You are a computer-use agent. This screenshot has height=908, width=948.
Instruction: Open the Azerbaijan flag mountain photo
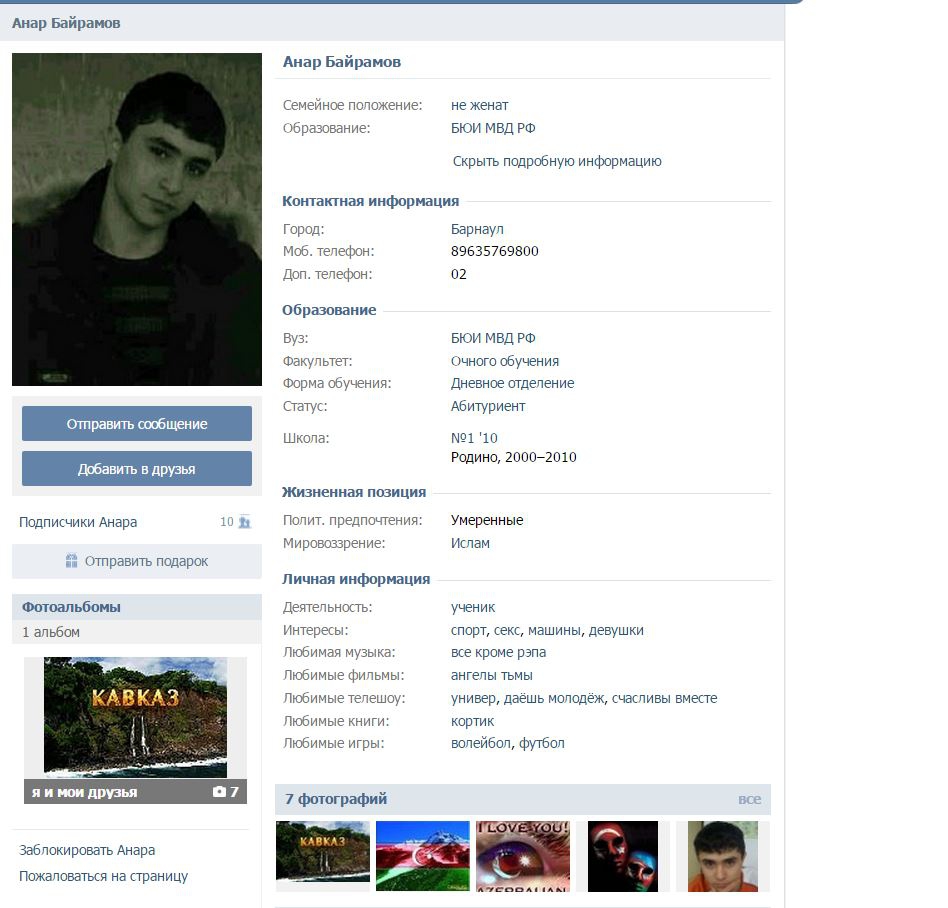(423, 855)
